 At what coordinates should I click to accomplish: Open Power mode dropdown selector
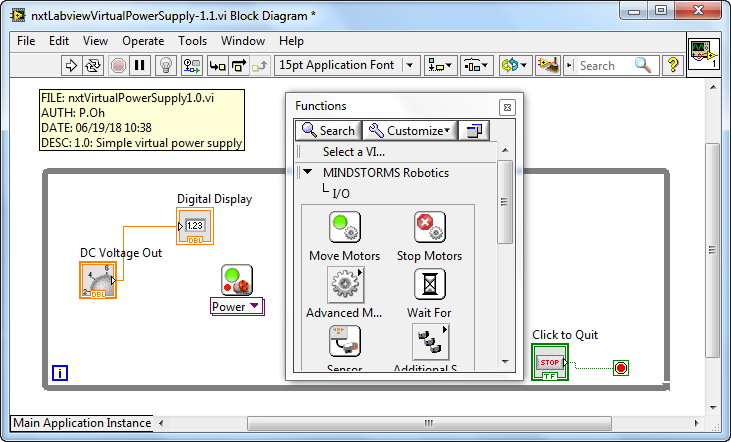point(237,306)
